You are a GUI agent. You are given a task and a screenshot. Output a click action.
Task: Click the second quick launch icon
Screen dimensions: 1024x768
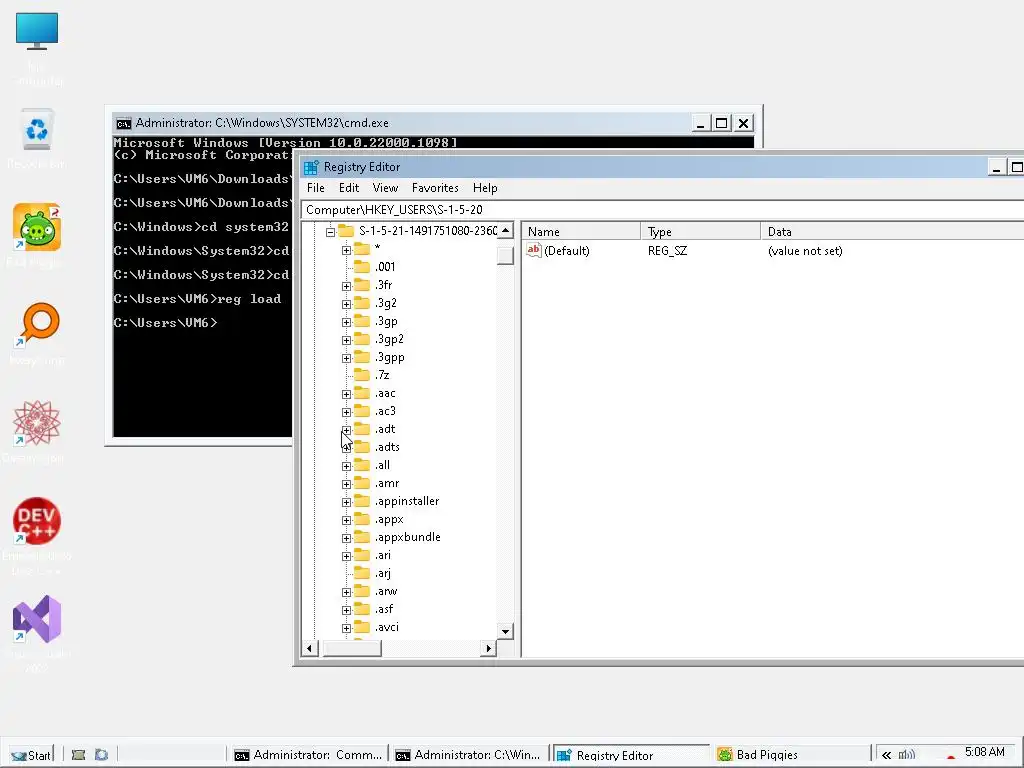101,754
